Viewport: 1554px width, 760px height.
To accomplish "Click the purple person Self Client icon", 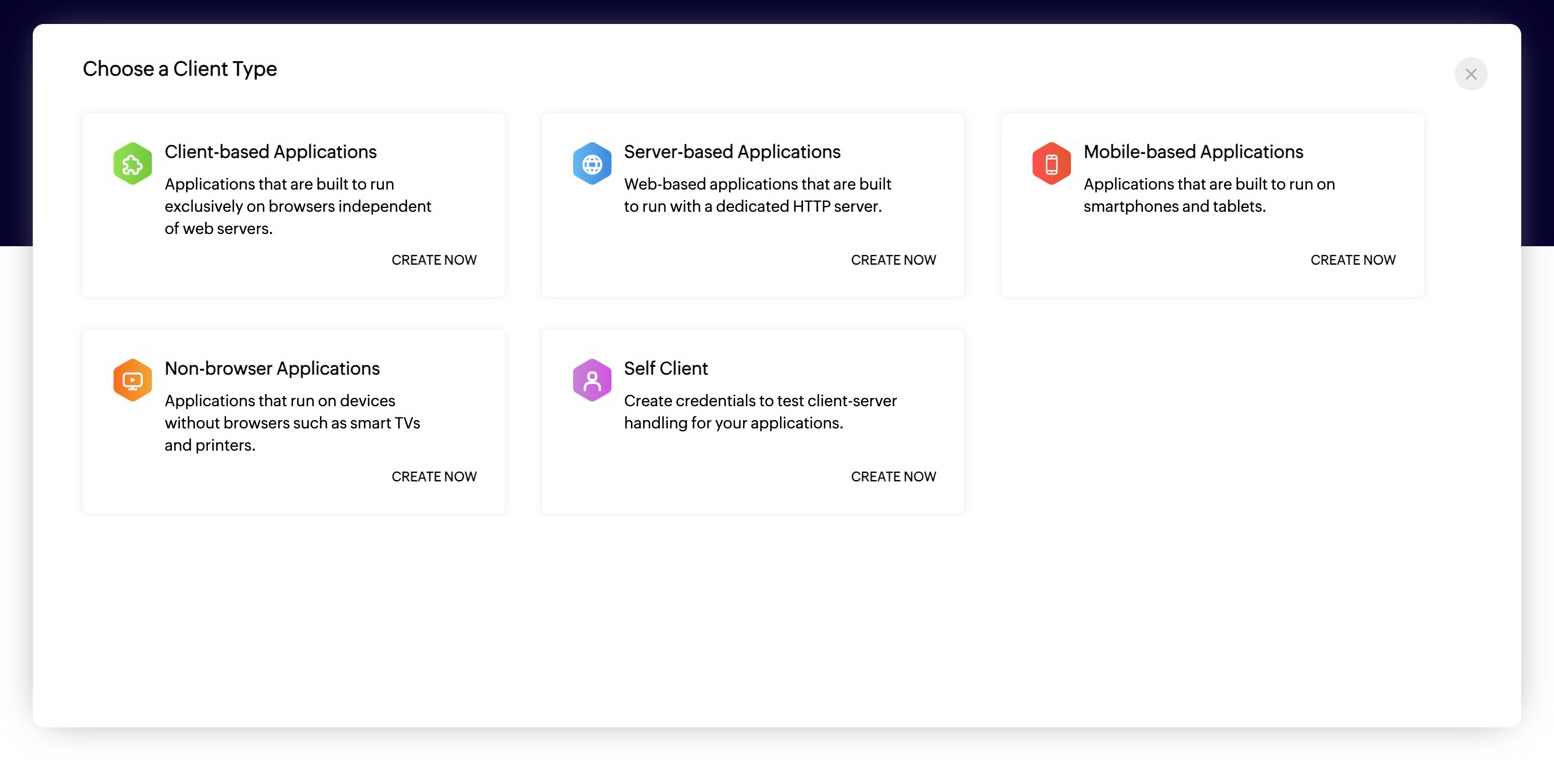I will 592,381.
